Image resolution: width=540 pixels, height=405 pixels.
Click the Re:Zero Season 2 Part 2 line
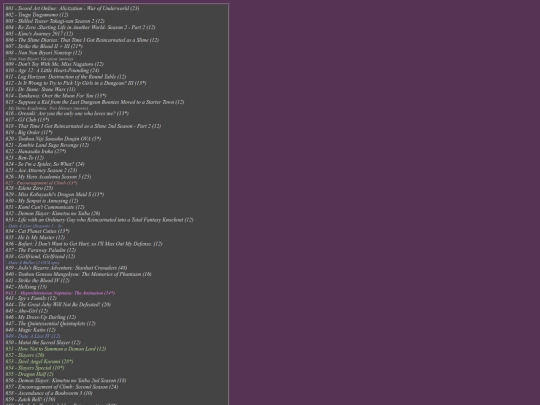(x=80, y=27)
